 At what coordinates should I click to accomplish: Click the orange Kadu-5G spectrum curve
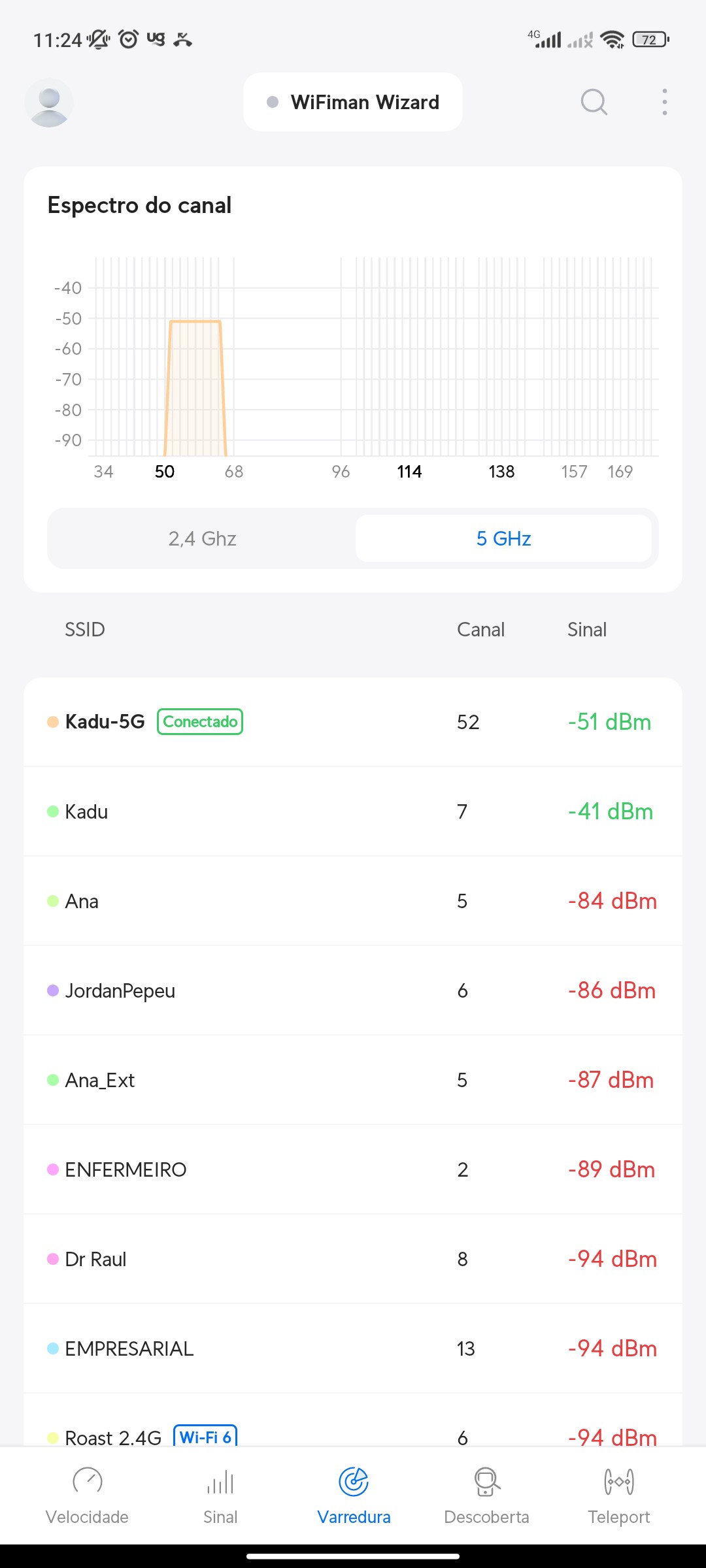(195, 385)
